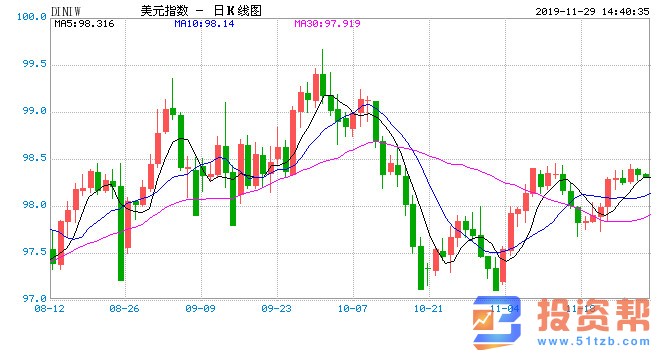
Task: Click the 投资帮 orange brand text
Action: tap(594, 315)
